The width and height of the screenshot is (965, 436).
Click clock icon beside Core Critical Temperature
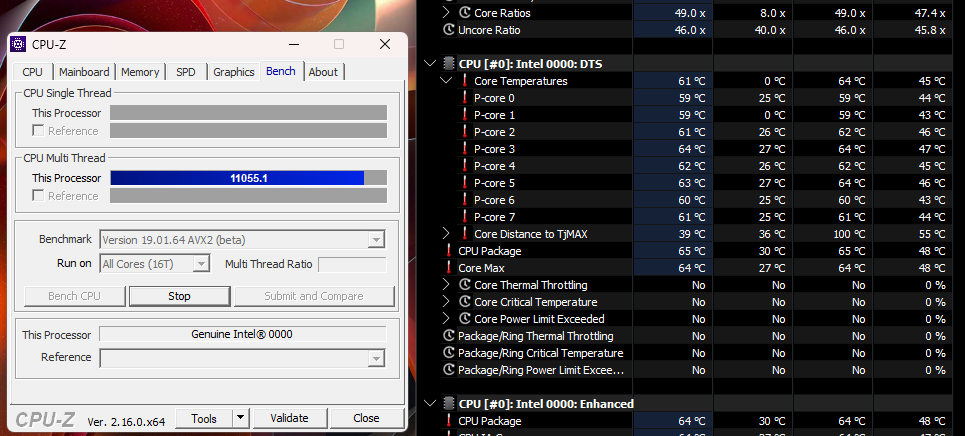(465, 302)
